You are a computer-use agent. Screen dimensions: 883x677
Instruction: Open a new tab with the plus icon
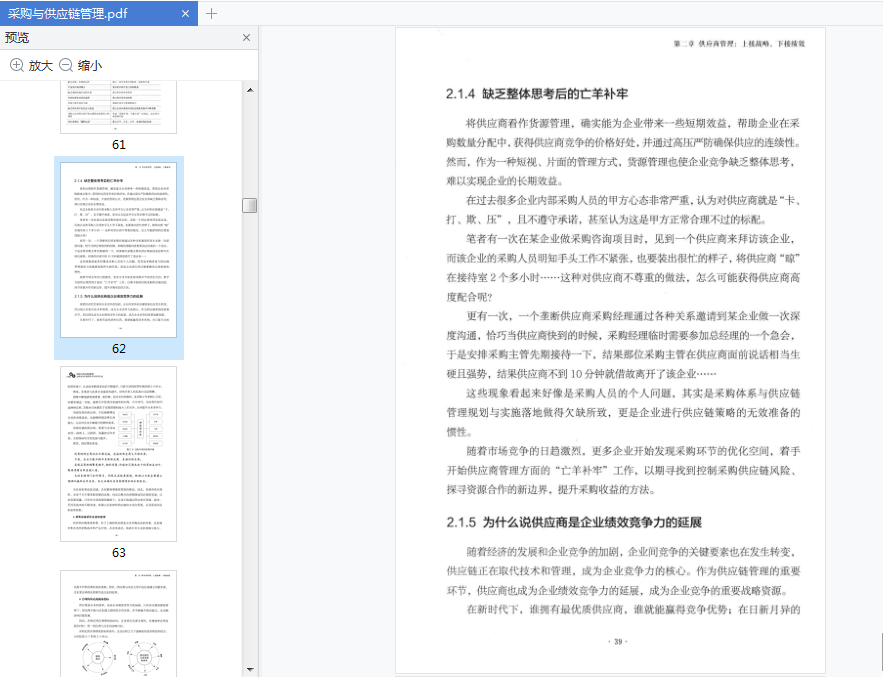[x=211, y=13]
